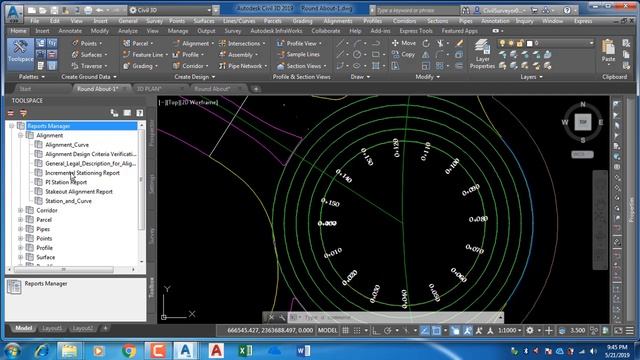
Task: Open the Layer Properties manager
Action: click(x=482, y=54)
